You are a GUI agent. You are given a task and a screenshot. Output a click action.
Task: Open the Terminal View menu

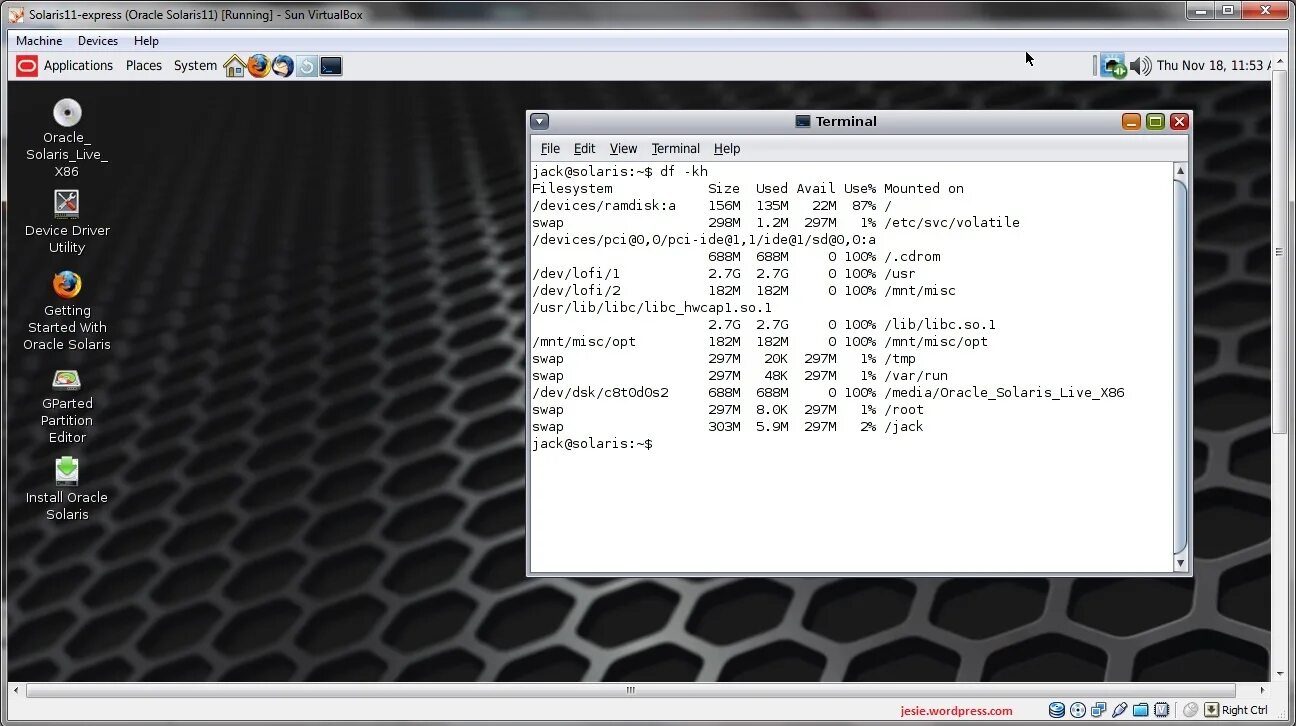click(x=623, y=148)
